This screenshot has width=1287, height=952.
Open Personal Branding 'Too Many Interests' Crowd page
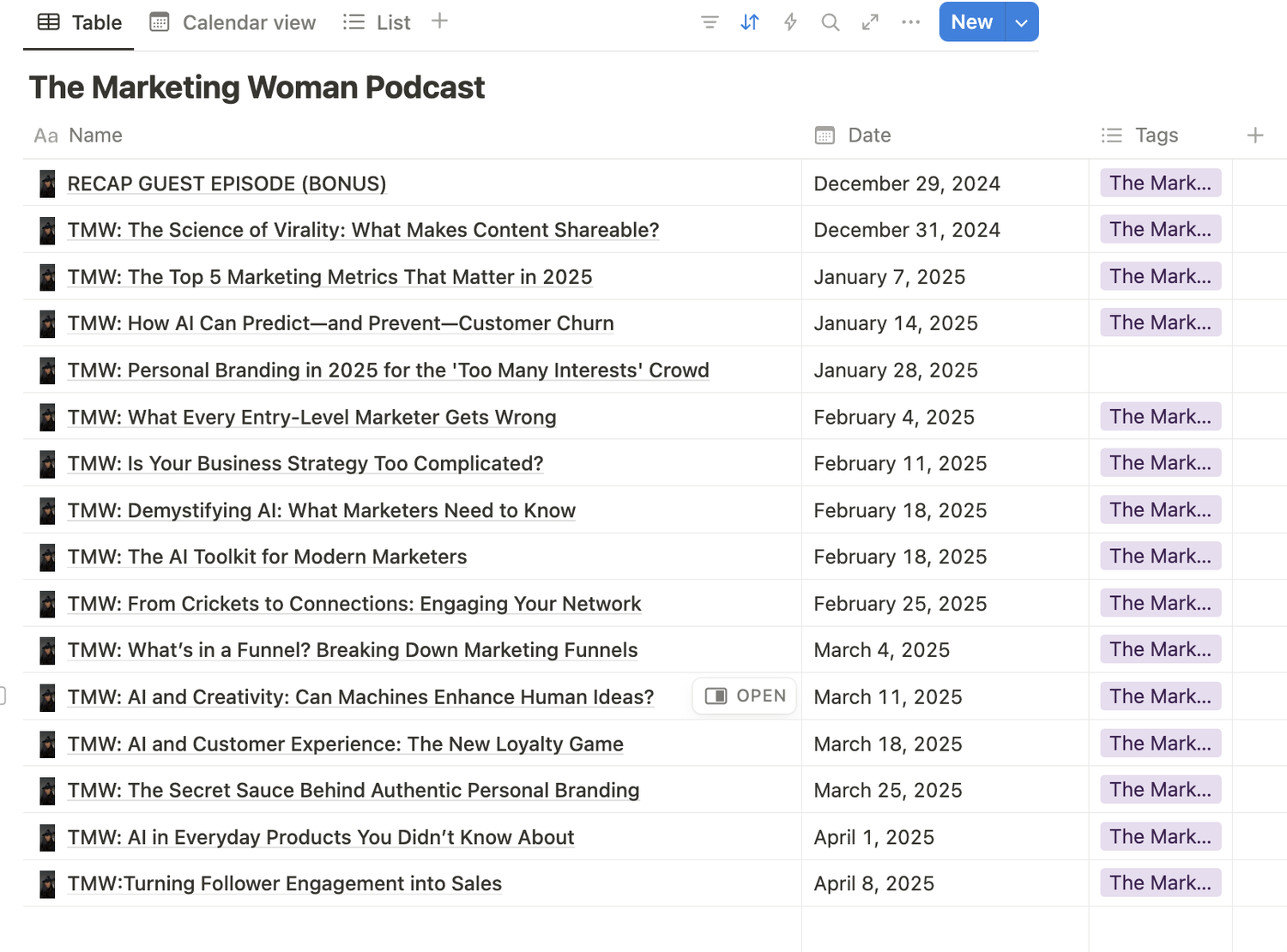point(388,371)
